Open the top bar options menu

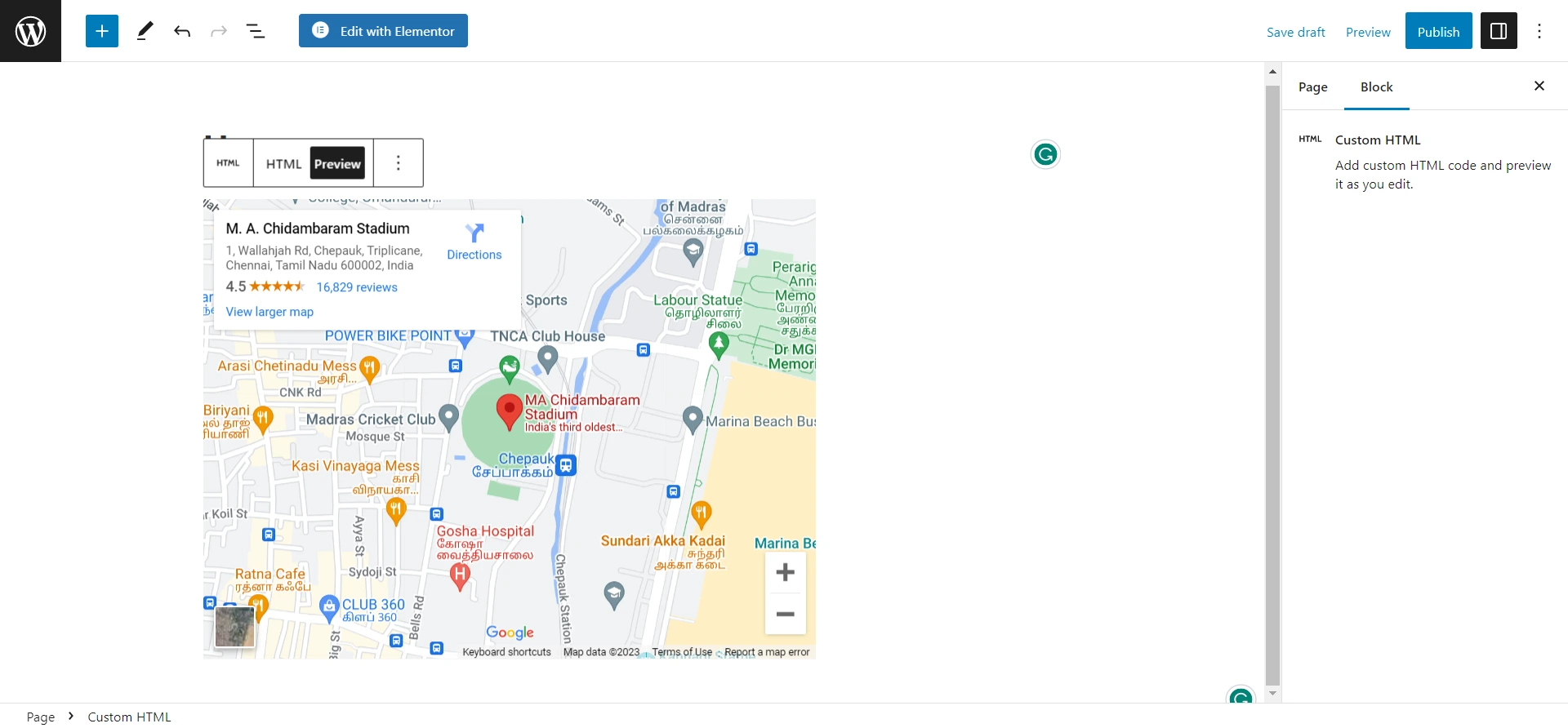pos(1539,31)
